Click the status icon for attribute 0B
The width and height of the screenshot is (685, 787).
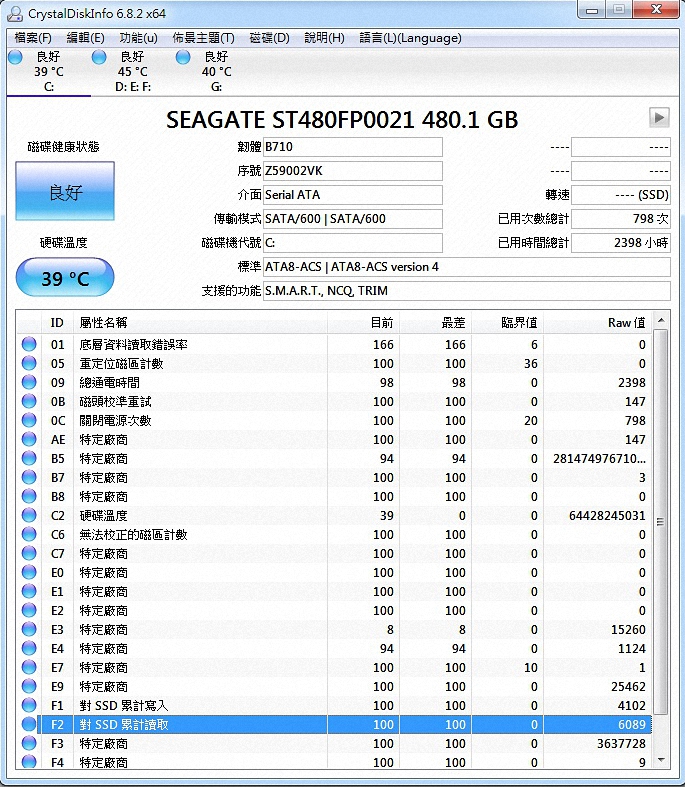coord(29,401)
